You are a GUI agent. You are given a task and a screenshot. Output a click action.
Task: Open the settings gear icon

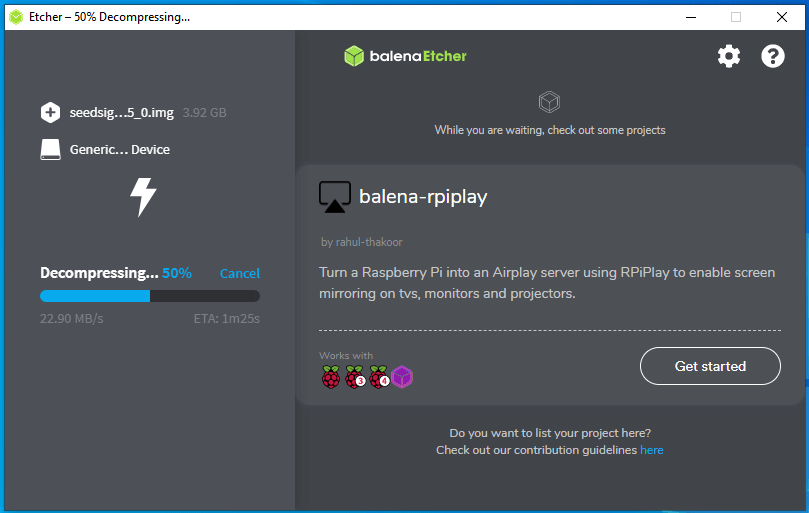[729, 56]
